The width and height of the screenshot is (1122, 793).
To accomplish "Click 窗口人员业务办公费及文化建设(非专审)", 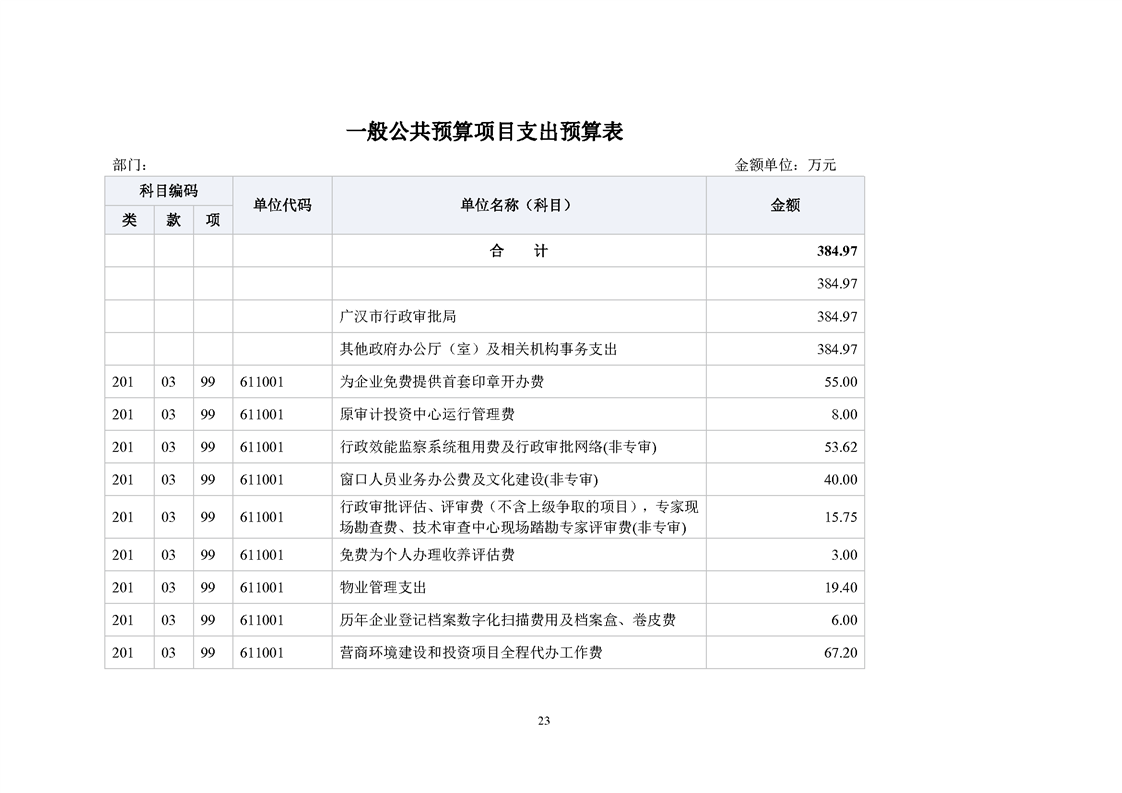I will pos(469,480).
